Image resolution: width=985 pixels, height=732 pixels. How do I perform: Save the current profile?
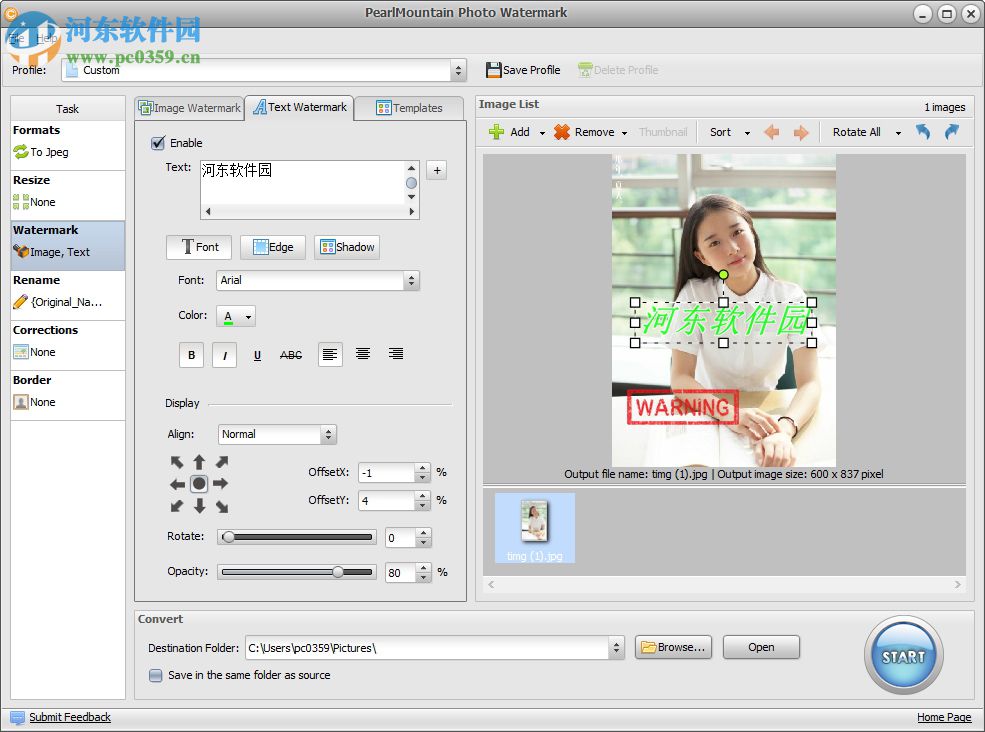[523, 69]
